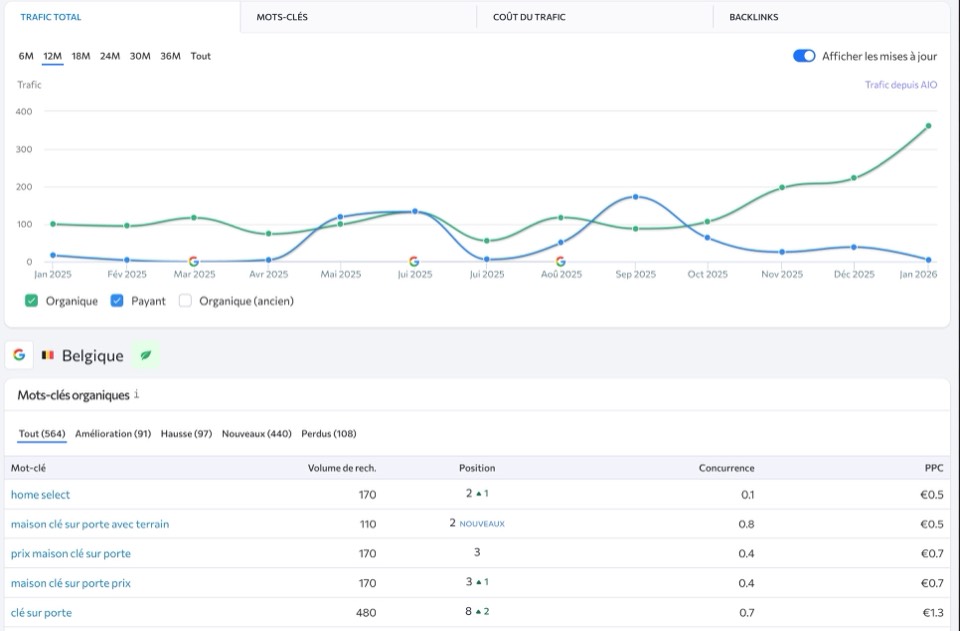Click the Google update marker at Jui 2025
The width and height of the screenshot is (960, 631).
tap(415, 261)
